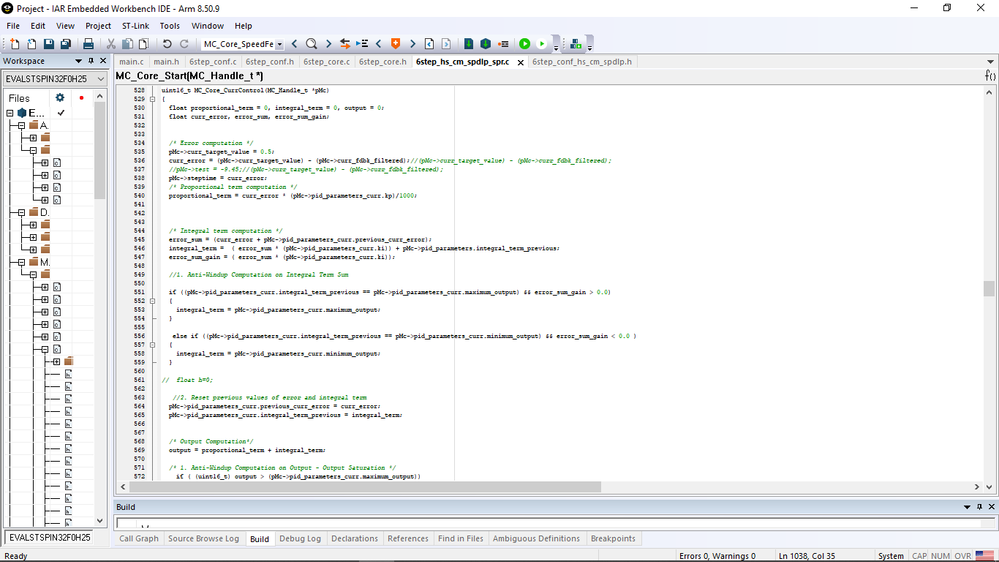The image size is (999, 562).
Task: Close the Workspace panel
Action: point(103,61)
